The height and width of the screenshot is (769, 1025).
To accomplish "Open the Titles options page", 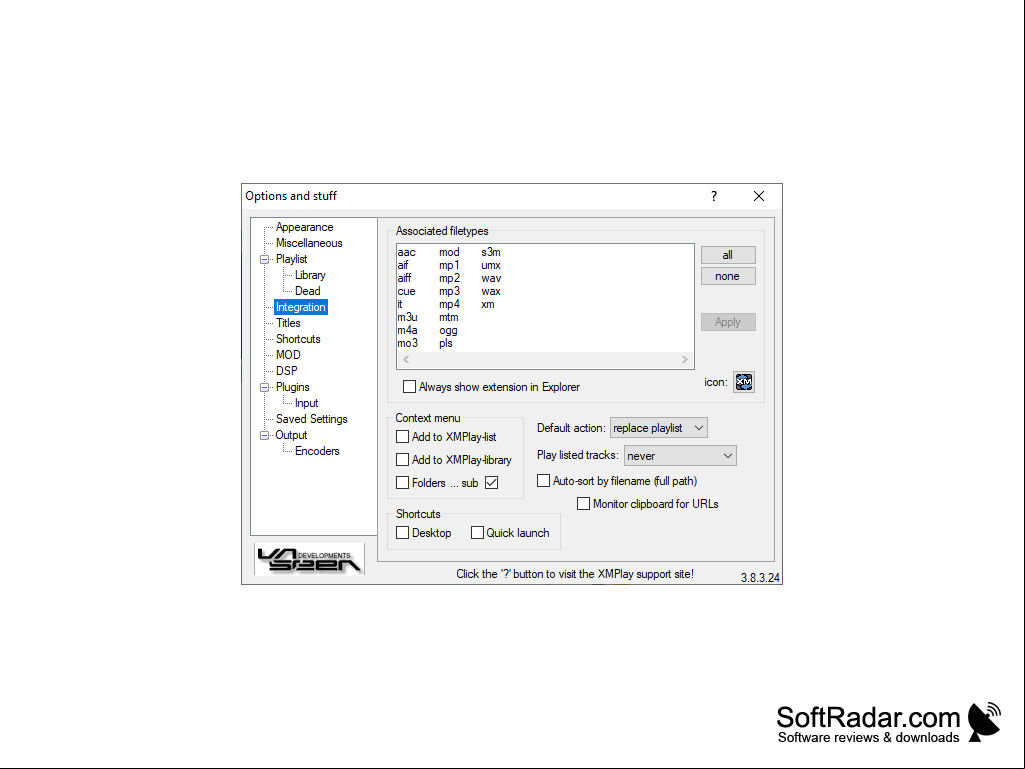I will 288,323.
